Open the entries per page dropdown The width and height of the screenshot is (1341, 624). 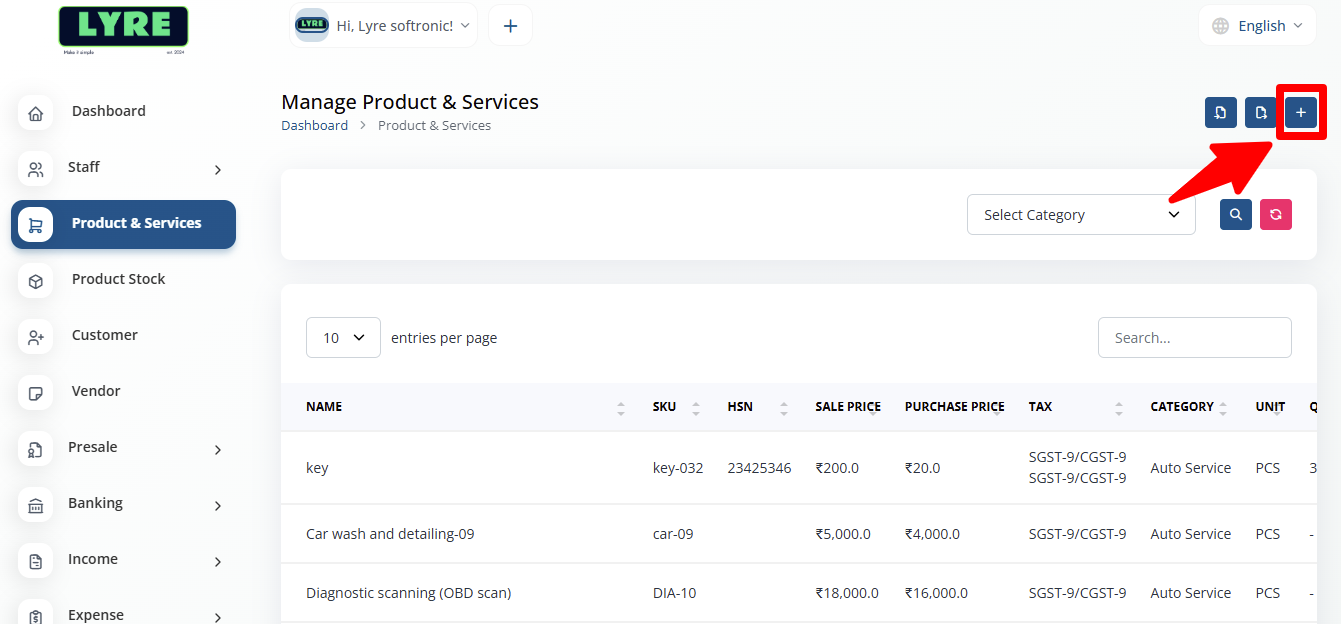coord(343,338)
